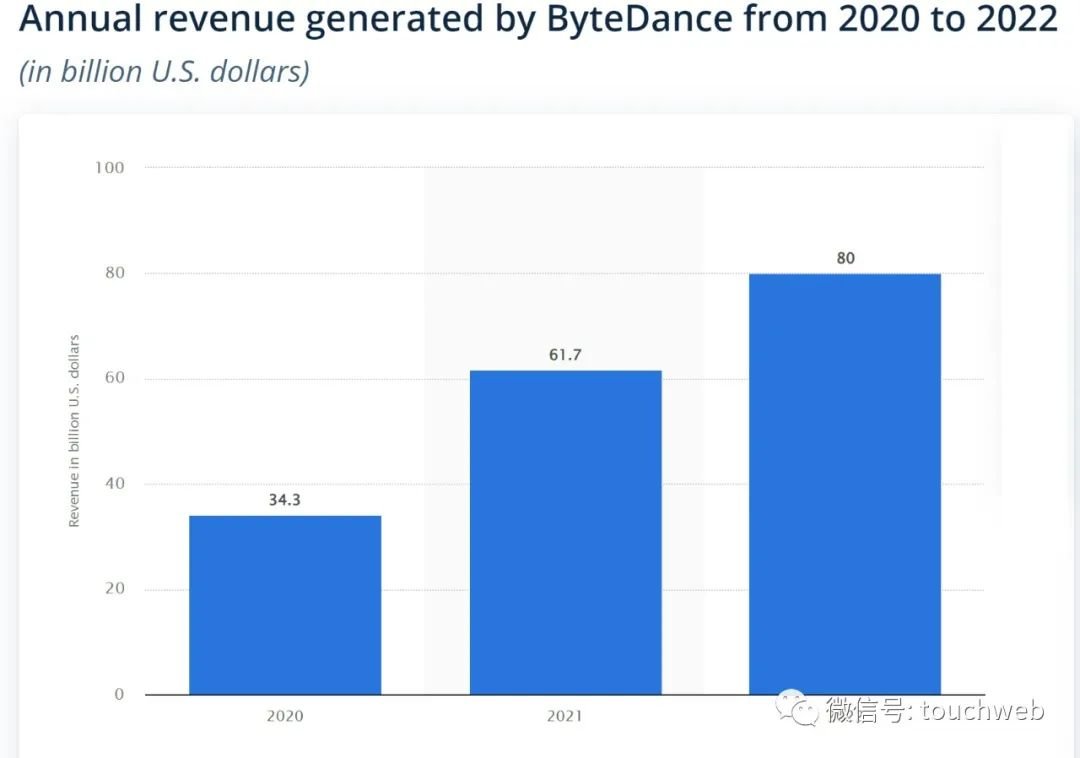Click the y-axis tick label "100"
The width and height of the screenshot is (1080, 758).
(x=110, y=168)
